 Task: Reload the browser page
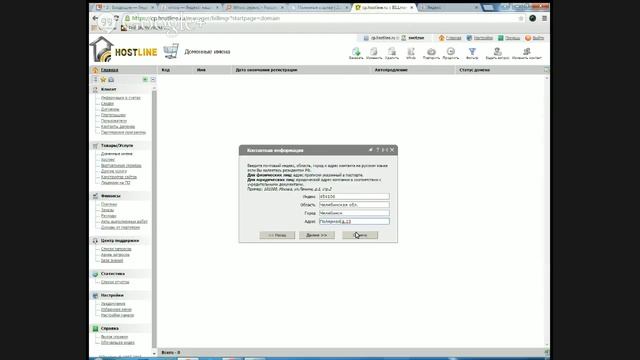[x=117, y=18]
